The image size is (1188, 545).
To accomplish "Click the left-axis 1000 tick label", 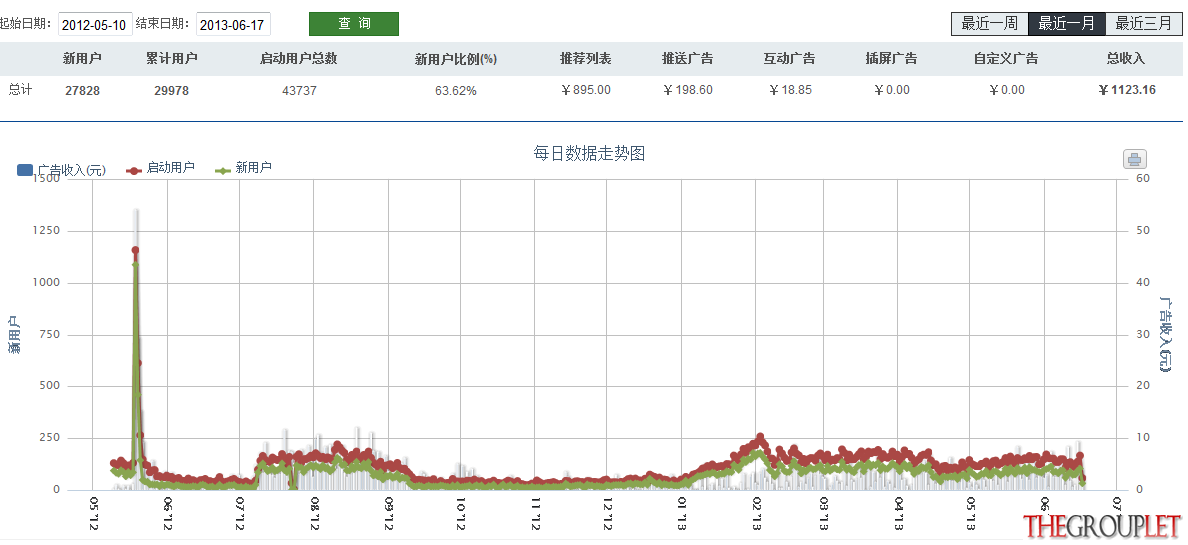I will 45,283.
